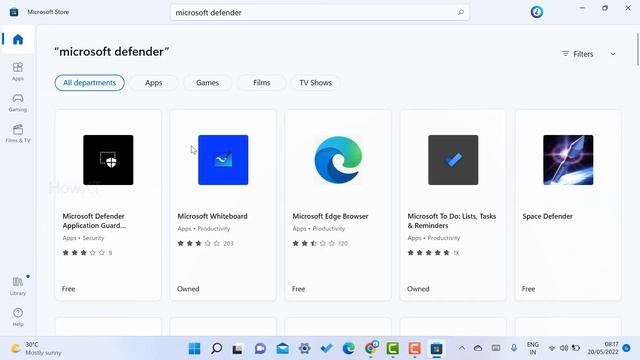Open Help in the sidebar
The width and height of the screenshot is (640, 360).
coord(18,317)
